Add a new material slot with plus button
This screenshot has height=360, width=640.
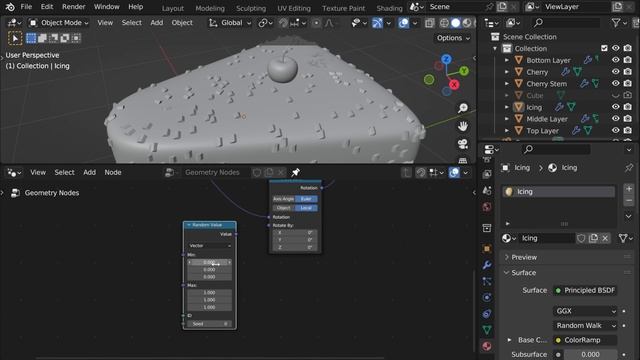629,189
